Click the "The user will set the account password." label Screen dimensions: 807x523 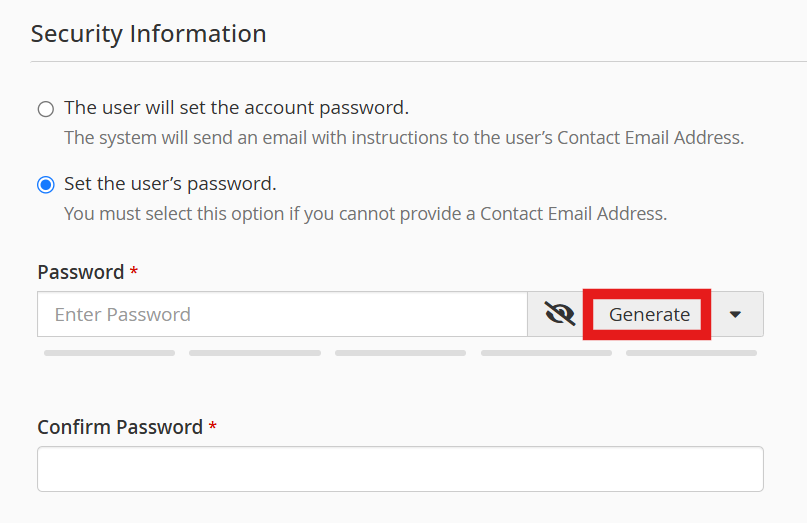236,107
